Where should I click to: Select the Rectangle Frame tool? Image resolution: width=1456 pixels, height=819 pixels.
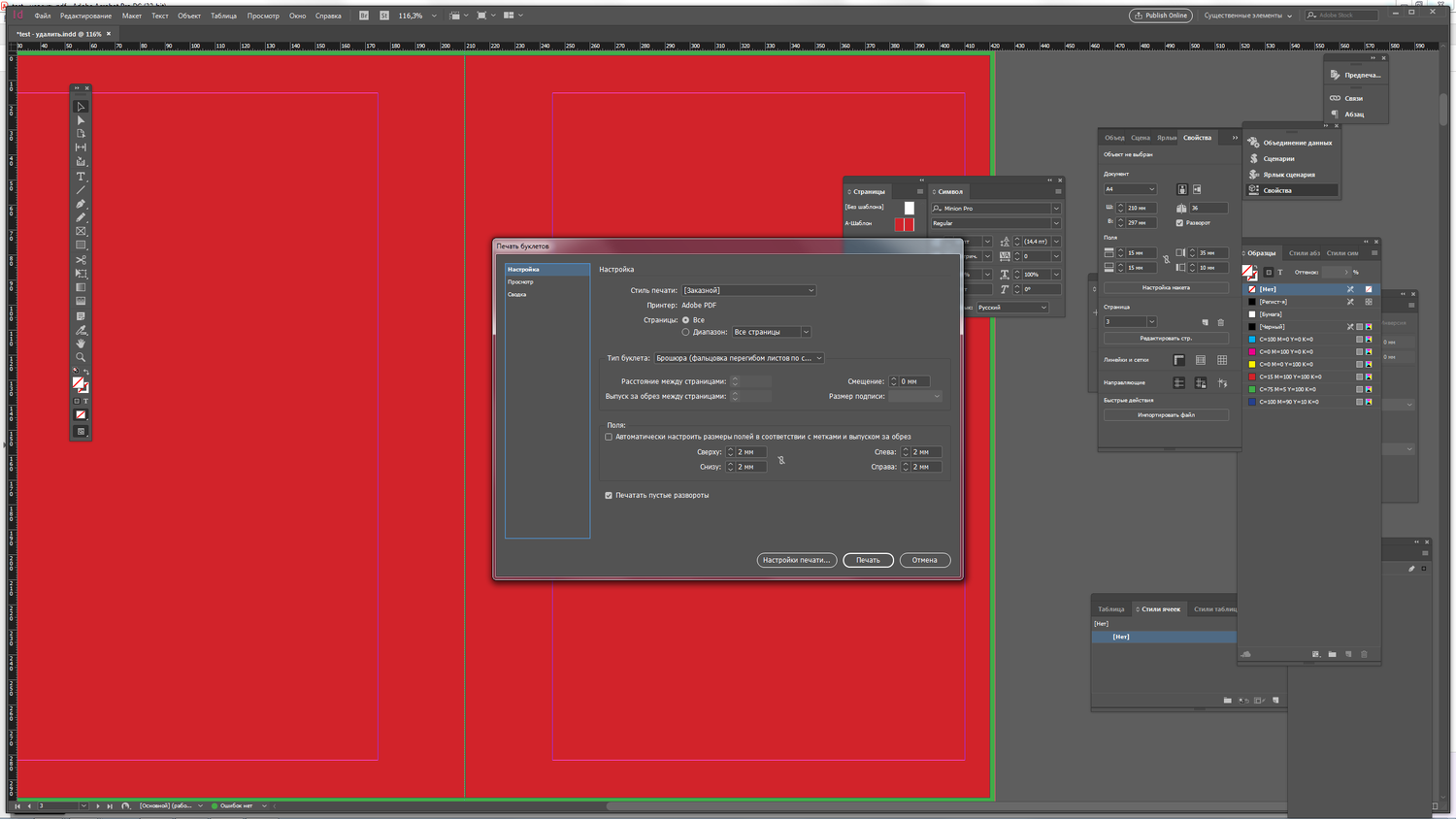(81, 231)
